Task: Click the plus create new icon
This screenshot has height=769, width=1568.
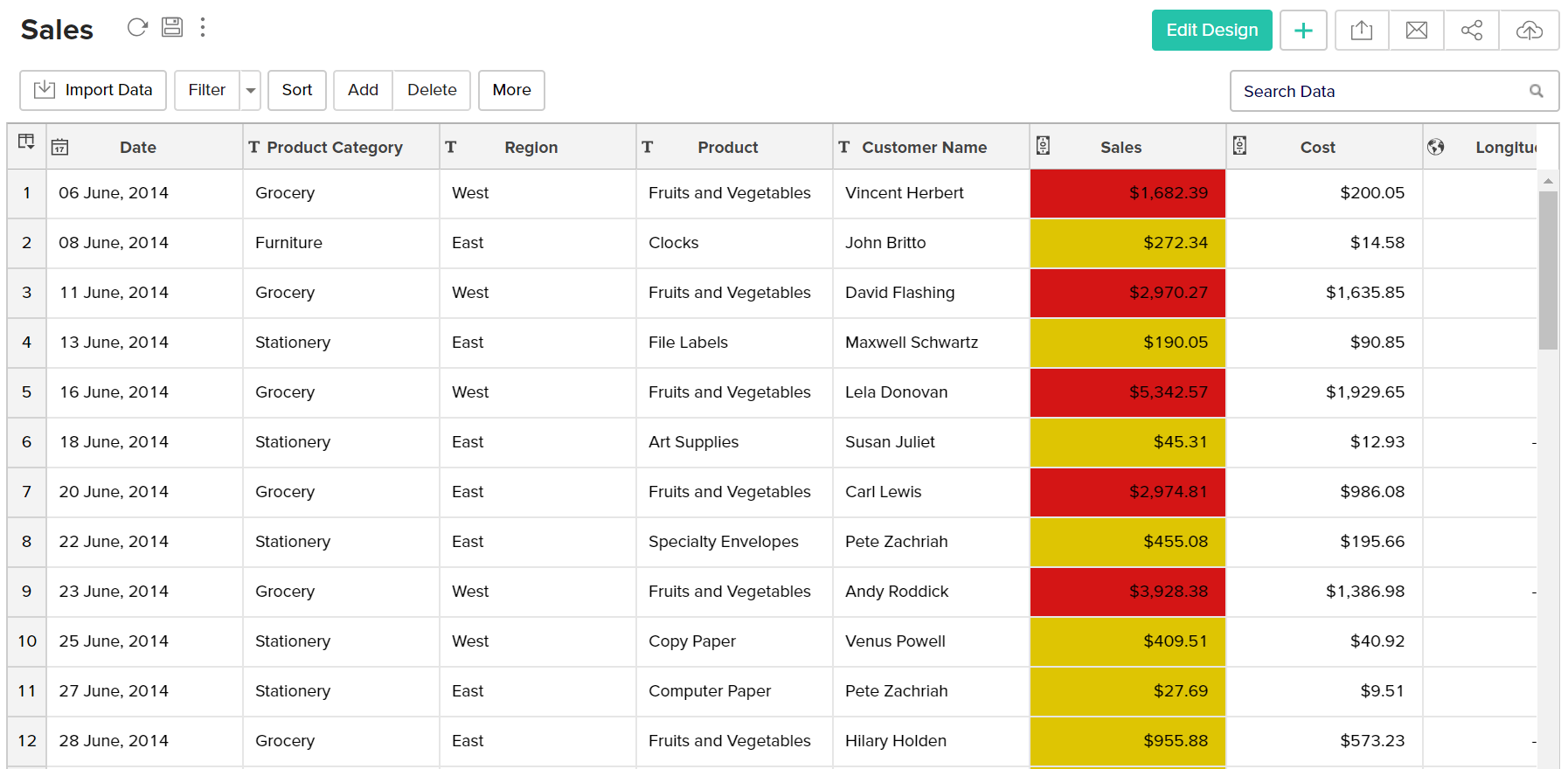Action: (1303, 31)
